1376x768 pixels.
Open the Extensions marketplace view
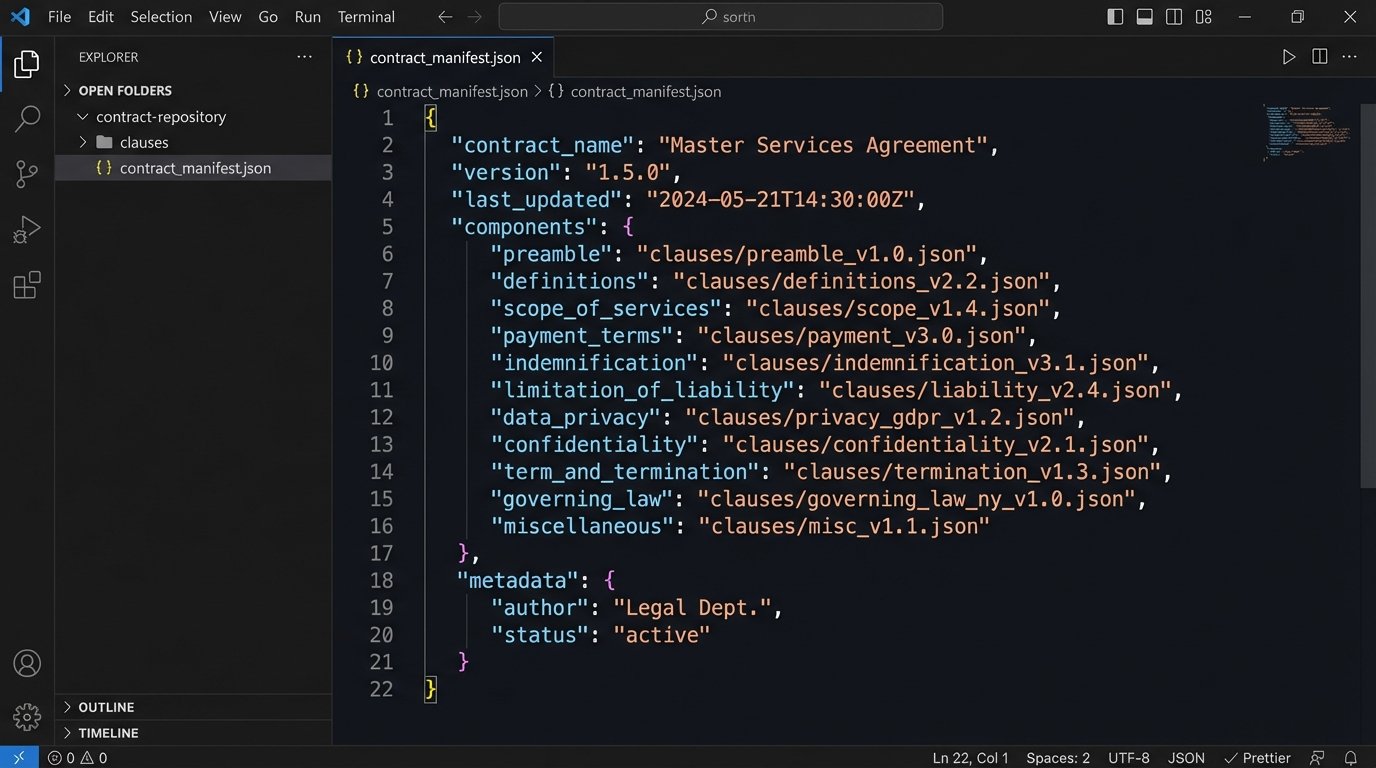26,285
